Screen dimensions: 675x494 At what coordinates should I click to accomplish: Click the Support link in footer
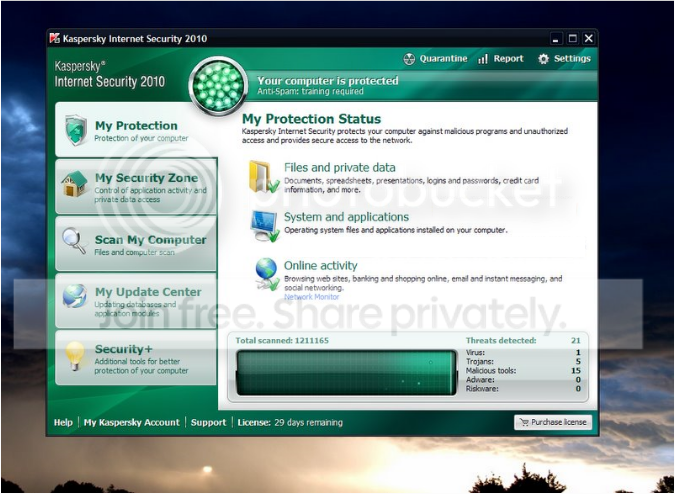click(208, 422)
